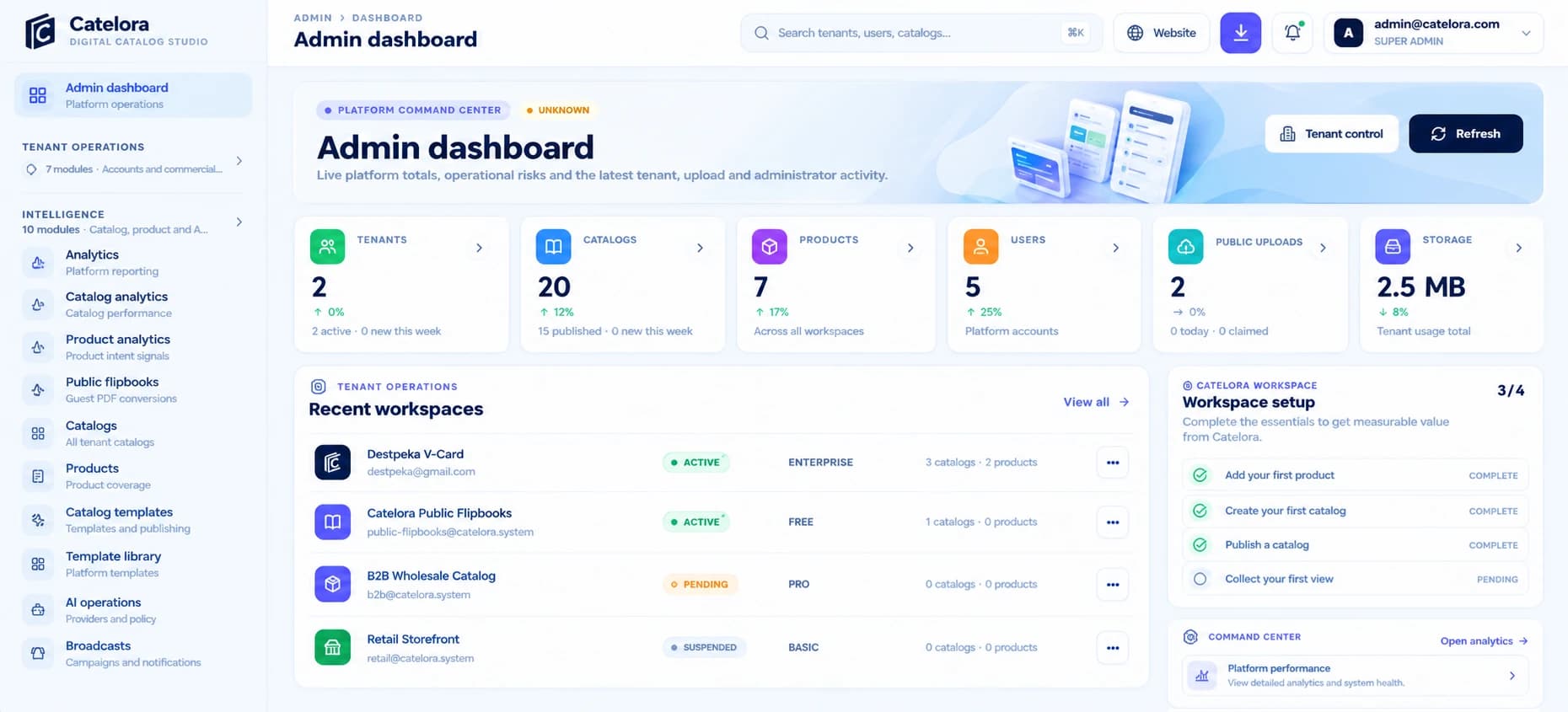Open the Website button
This screenshot has width=1568, height=712.
pyautogui.click(x=1162, y=33)
